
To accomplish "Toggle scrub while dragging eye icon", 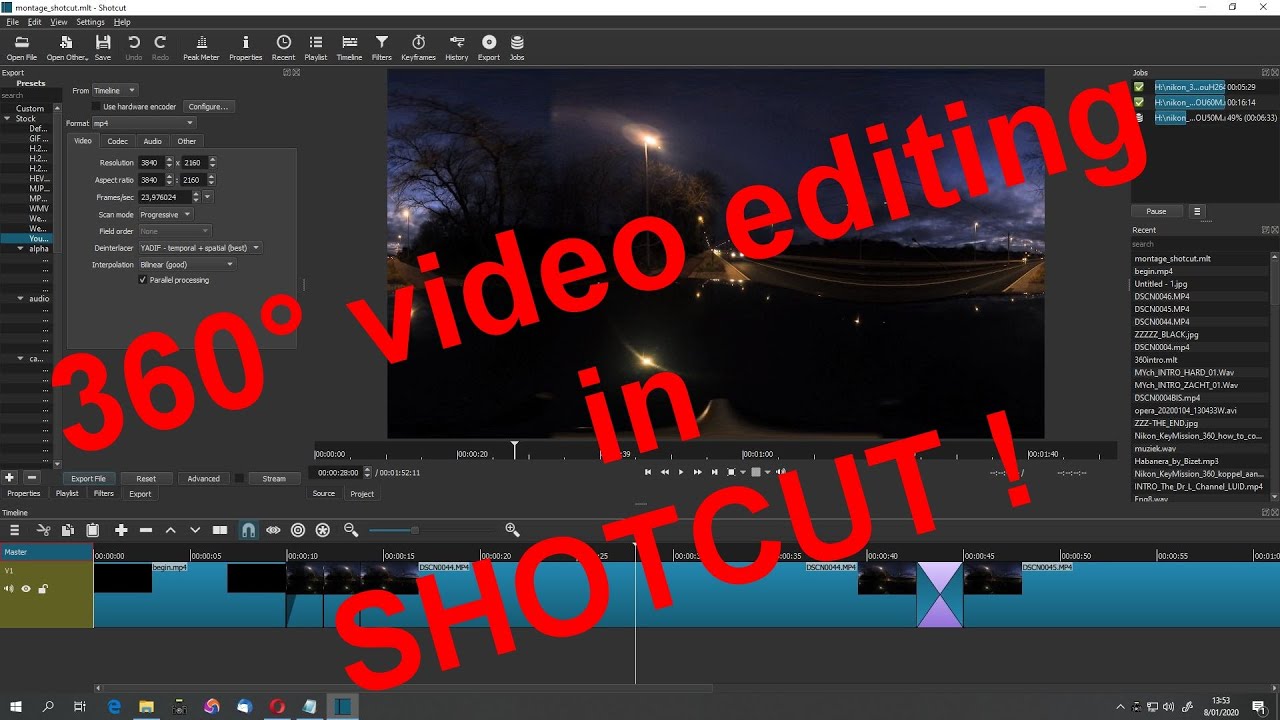I will coord(273,530).
